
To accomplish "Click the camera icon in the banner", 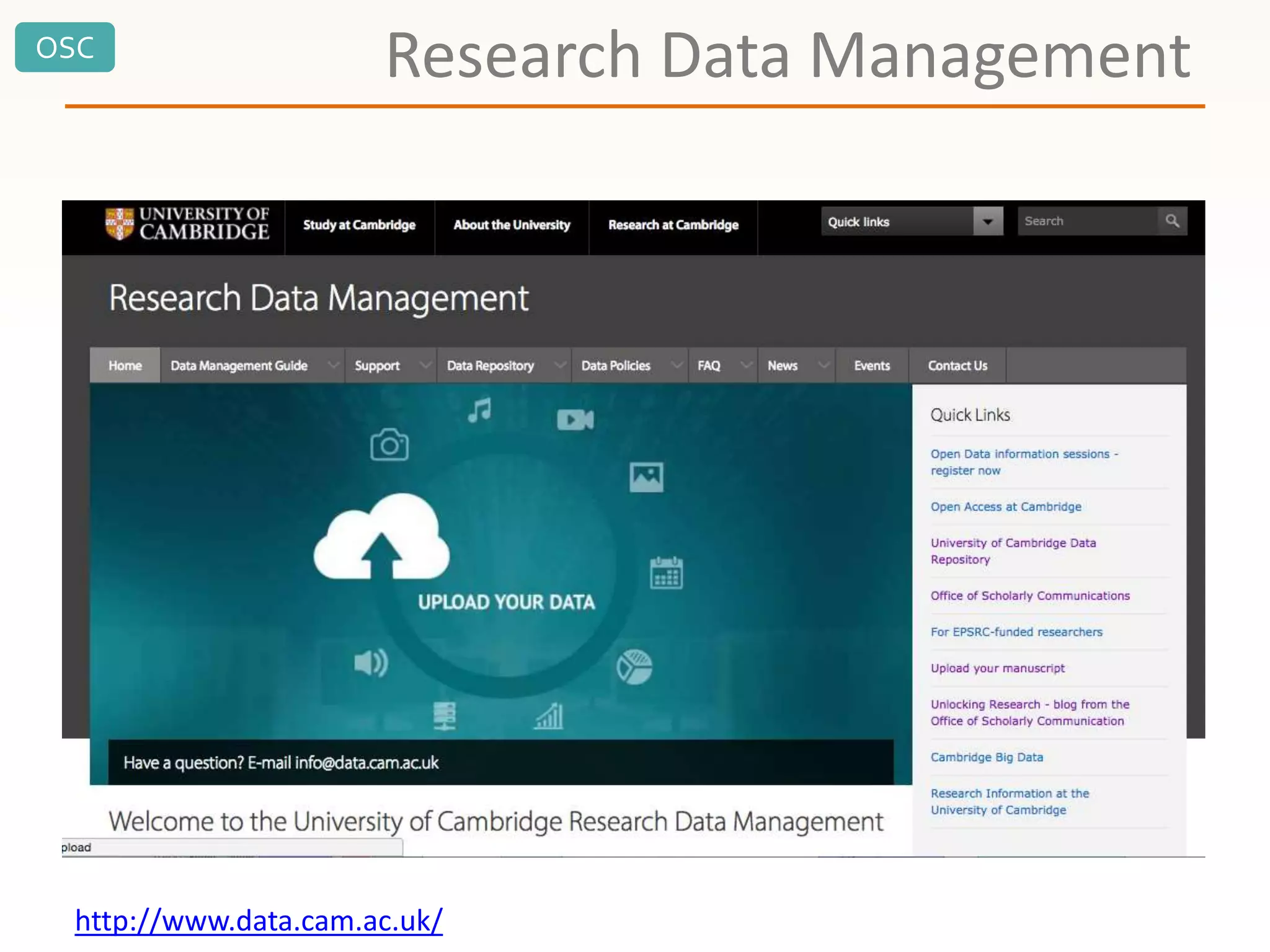I will [389, 444].
